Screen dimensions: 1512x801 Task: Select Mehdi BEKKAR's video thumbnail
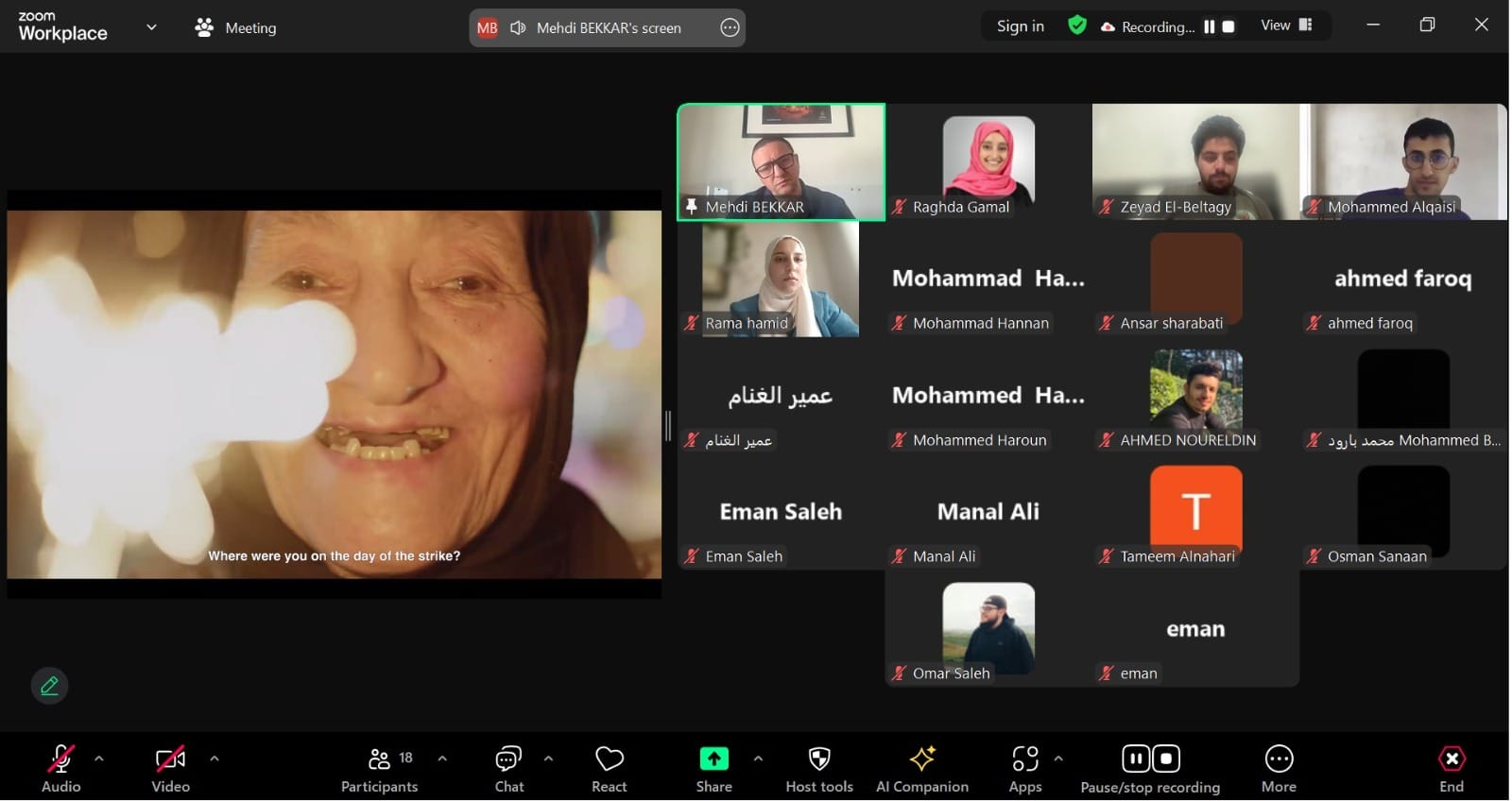[x=781, y=161]
